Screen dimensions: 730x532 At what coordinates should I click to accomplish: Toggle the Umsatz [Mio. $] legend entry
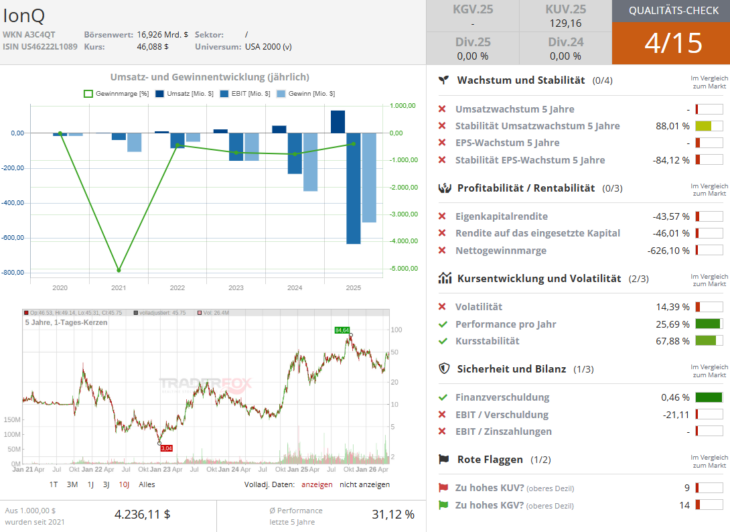point(184,94)
